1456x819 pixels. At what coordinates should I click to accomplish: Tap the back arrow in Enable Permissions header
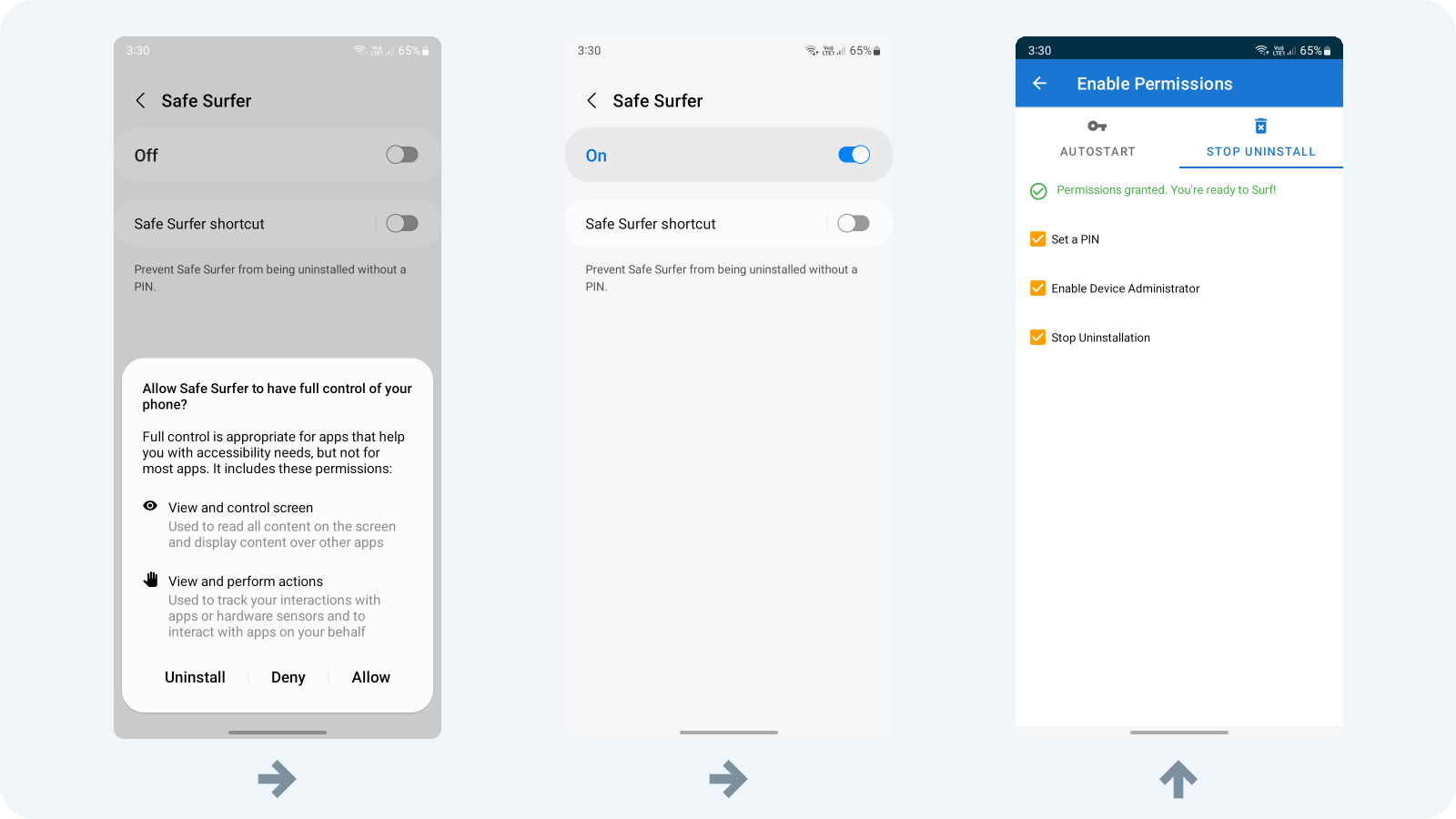tap(1039, 84)
